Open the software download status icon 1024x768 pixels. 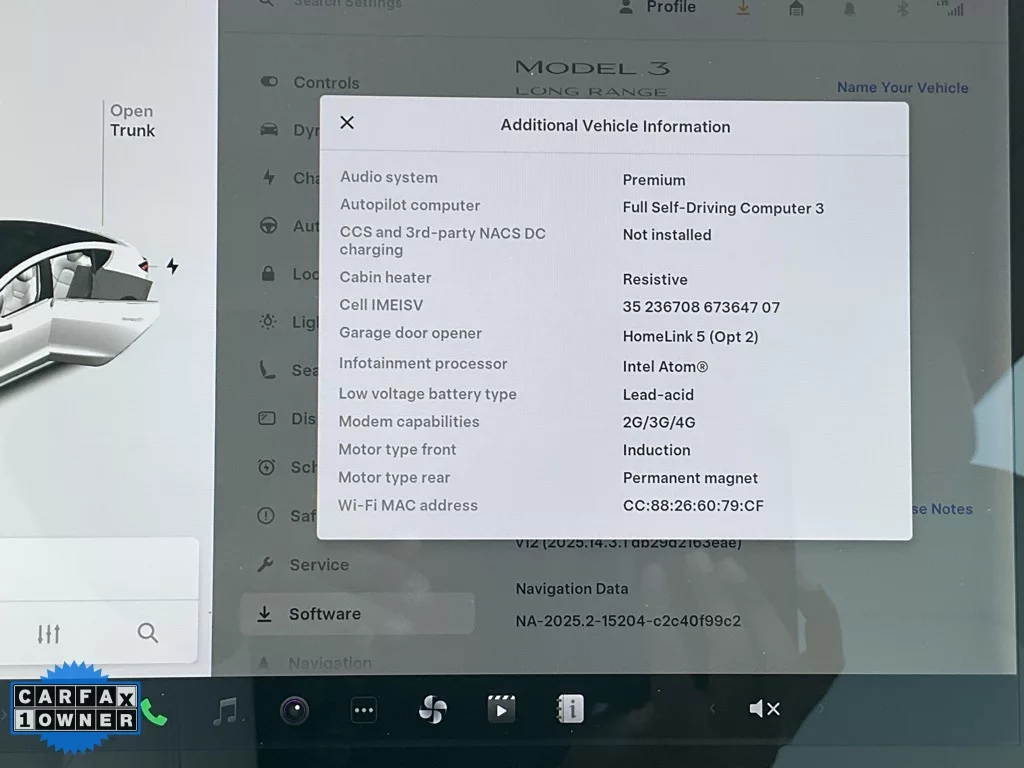(x=743, y=9)
